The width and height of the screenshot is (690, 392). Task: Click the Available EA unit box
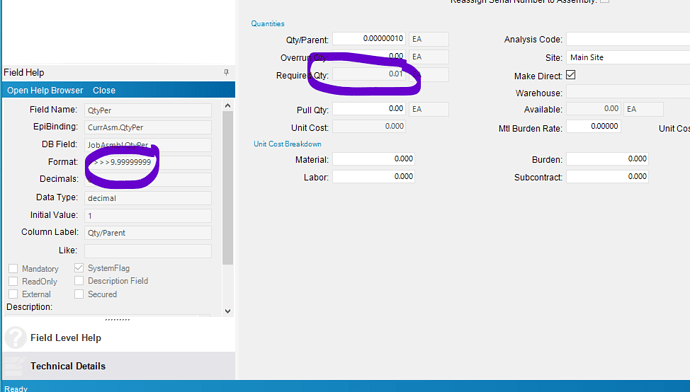coord(643,109)
